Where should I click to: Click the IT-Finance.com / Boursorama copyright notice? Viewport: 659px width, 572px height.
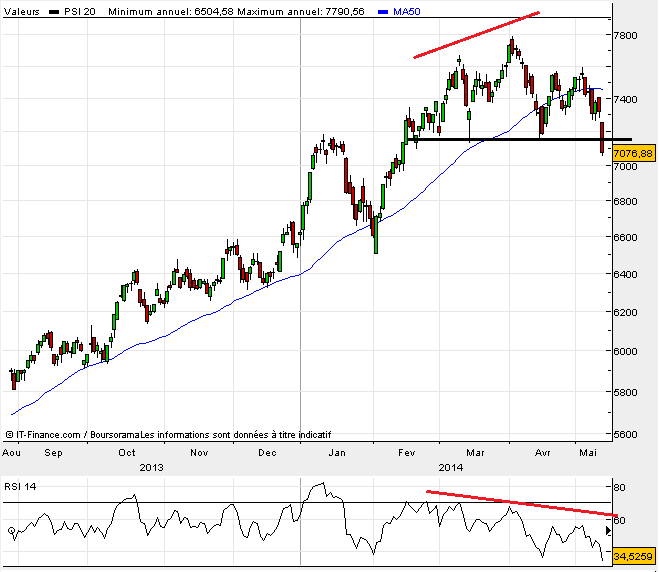[x=168, y=435]
